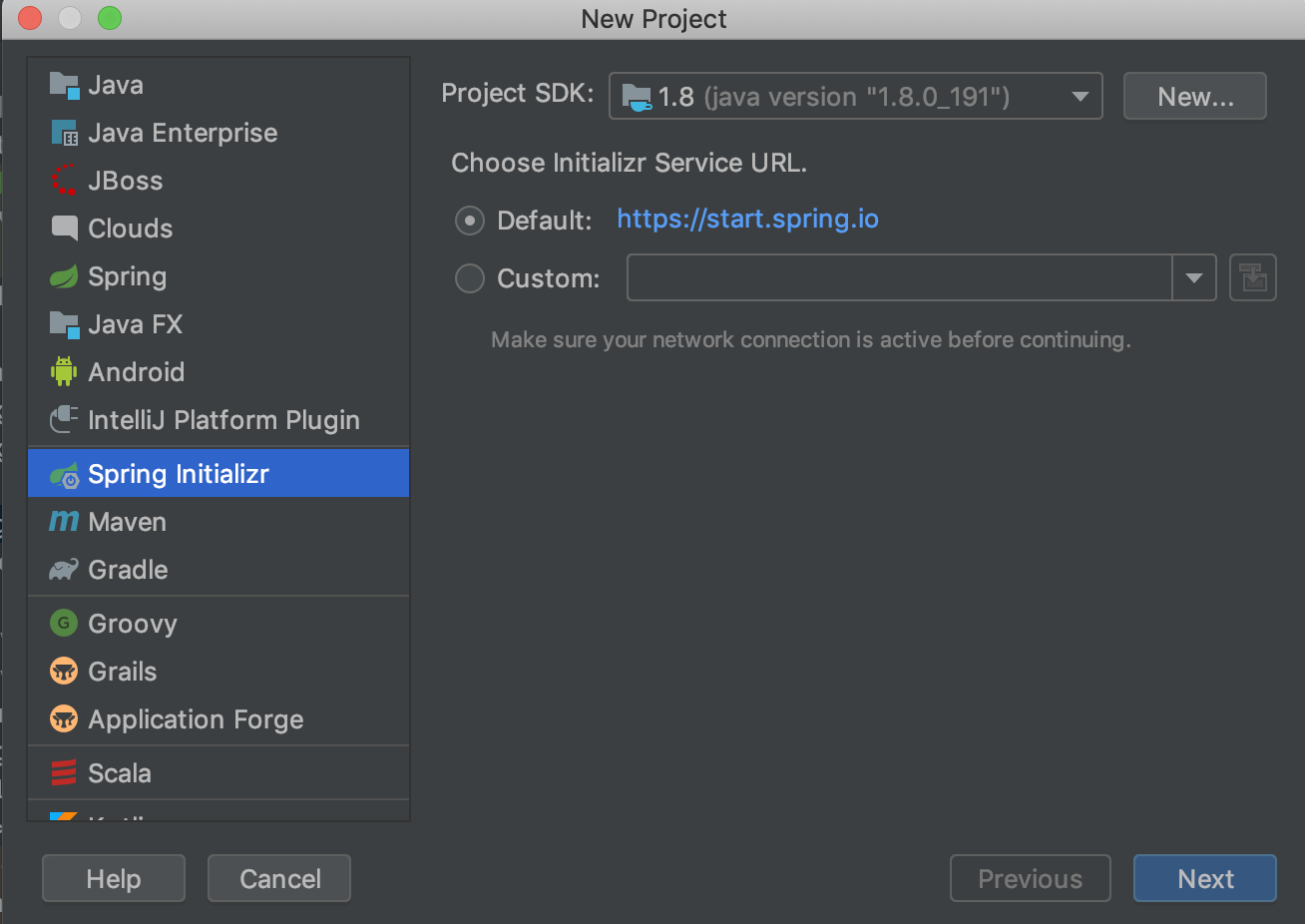Screen dimensions: 1305x924
Task: Click the green Groovy icon
Action: pos(64,624)
